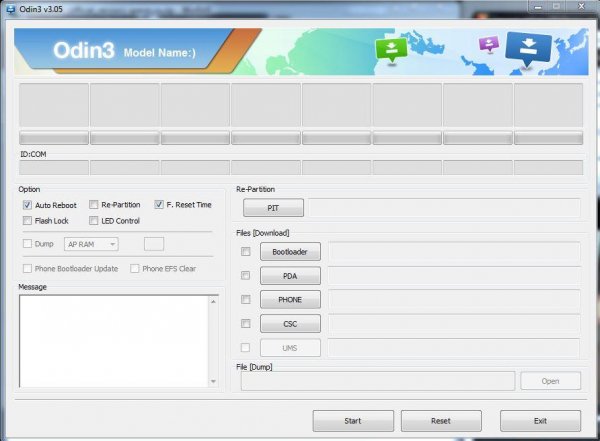Click the first ID:COM port slot
The image size is (600, 441).
(x=54, y=168)
